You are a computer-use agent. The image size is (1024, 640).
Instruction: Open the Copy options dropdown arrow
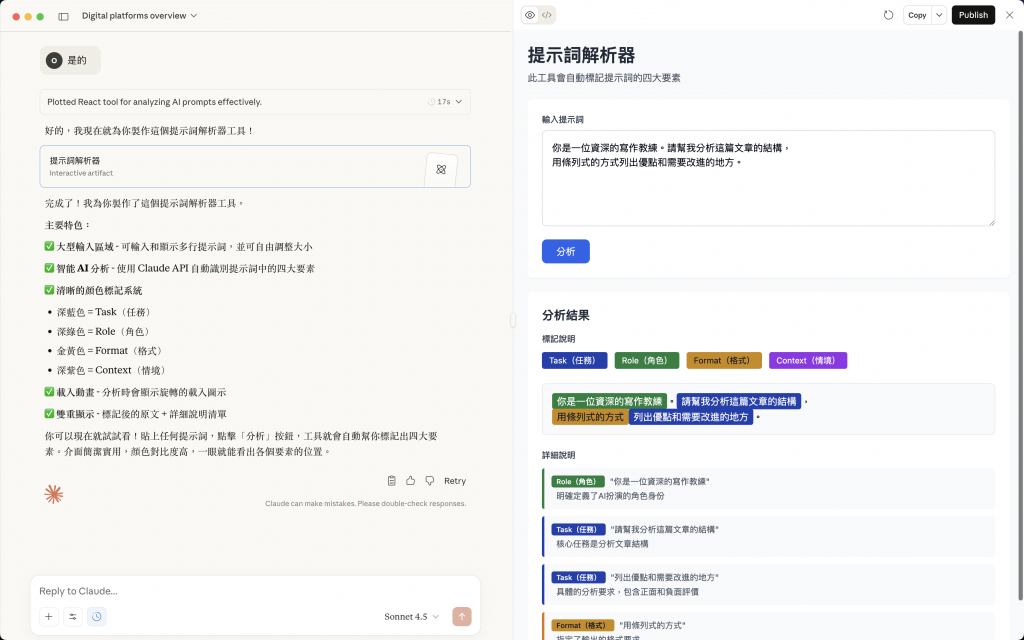[939, 15]
